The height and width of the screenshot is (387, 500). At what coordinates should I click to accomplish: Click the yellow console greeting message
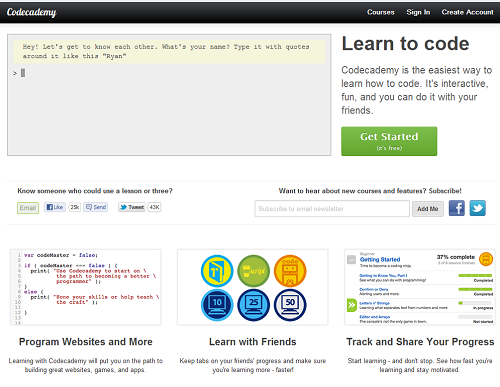(169, 51)
